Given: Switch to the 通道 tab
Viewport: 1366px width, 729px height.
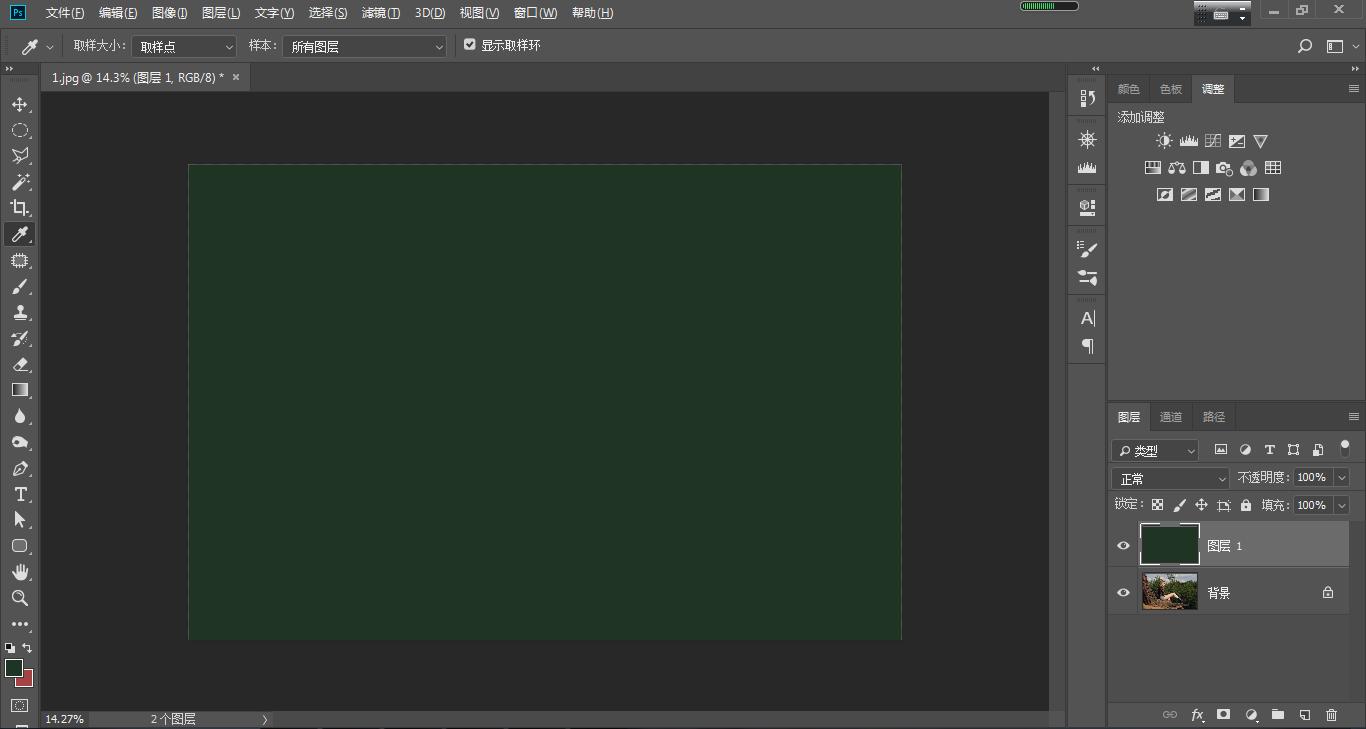Looking at the screenshot, I should tap(1170, 417).
